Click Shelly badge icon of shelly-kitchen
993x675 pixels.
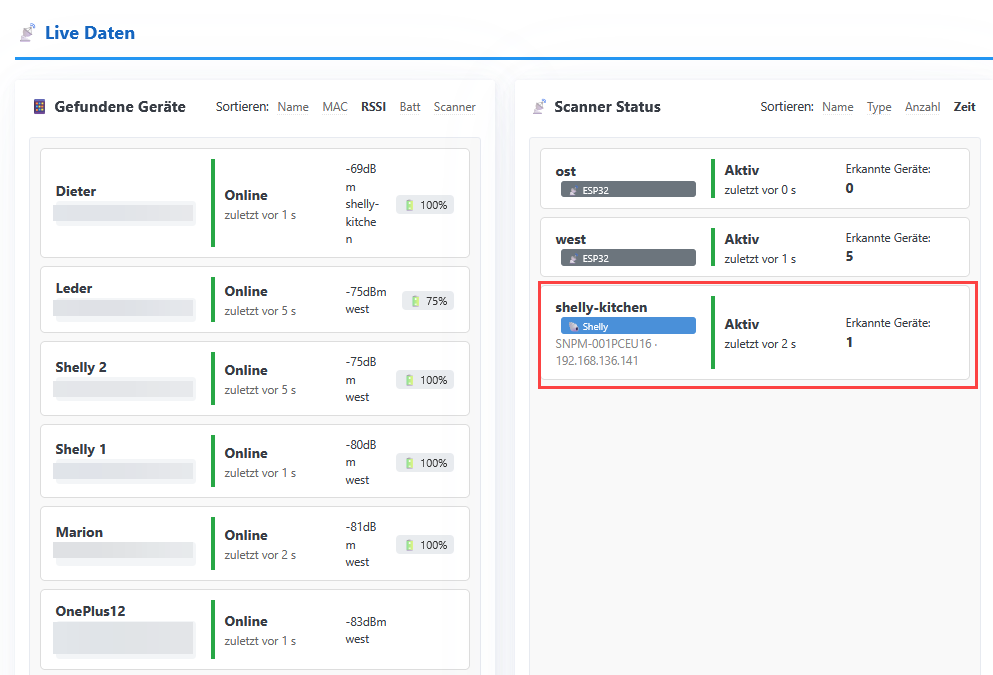coord(573,327)
